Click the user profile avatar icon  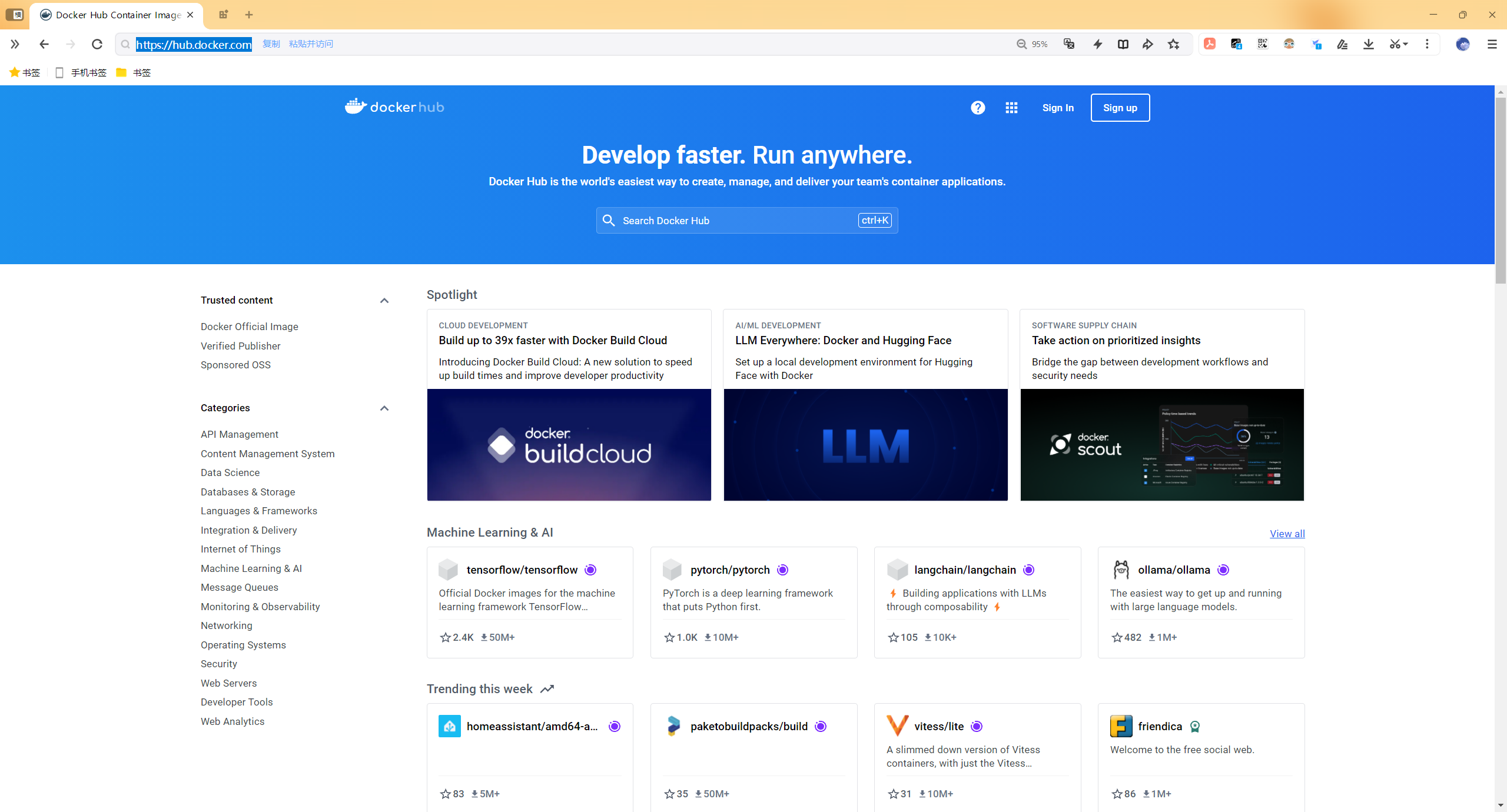(1463, 44)
